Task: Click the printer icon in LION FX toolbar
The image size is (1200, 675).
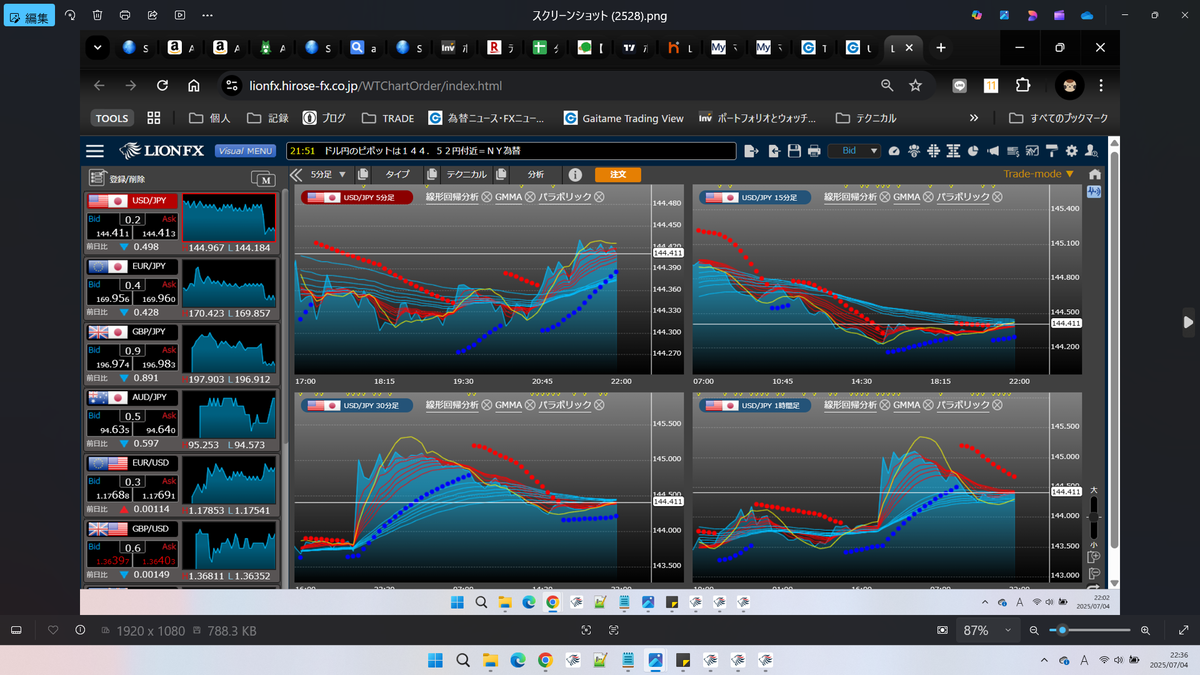Action: 814,151
